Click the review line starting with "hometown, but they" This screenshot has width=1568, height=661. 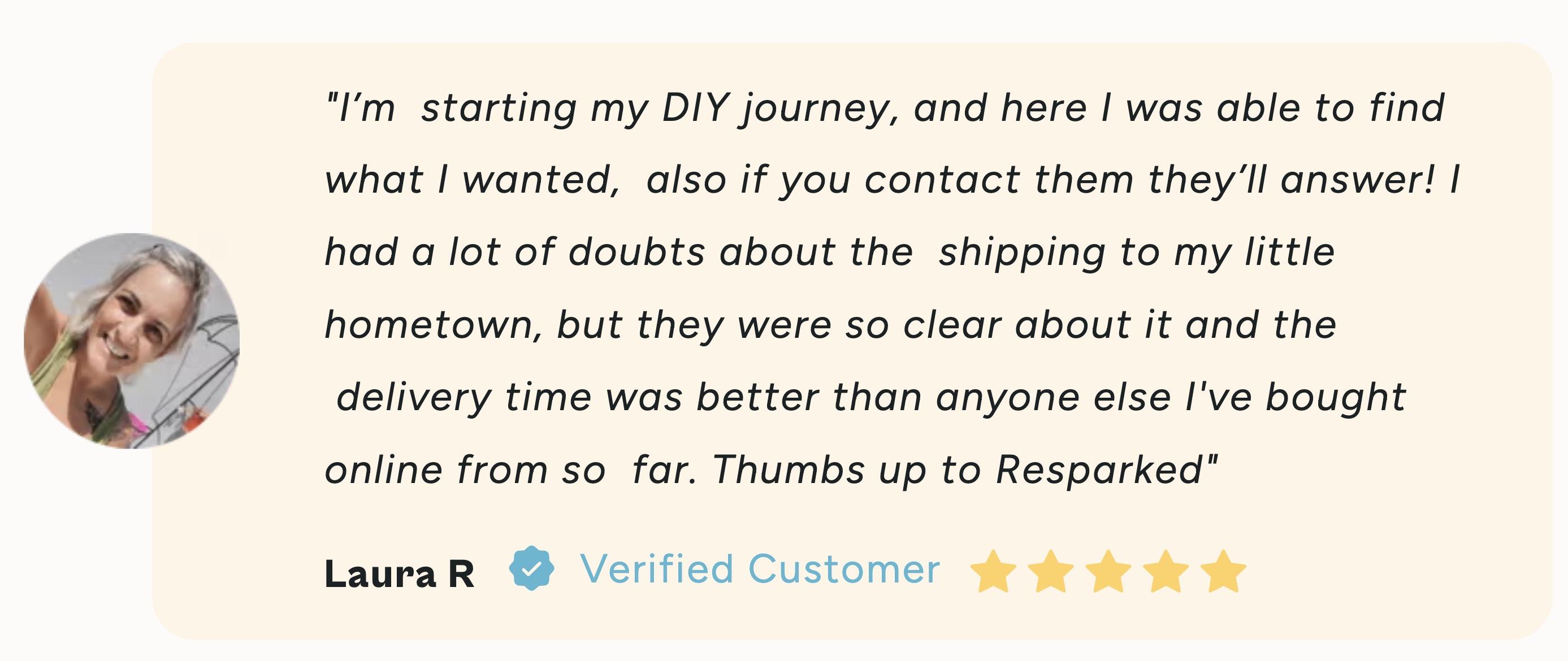tap(831, 324)
